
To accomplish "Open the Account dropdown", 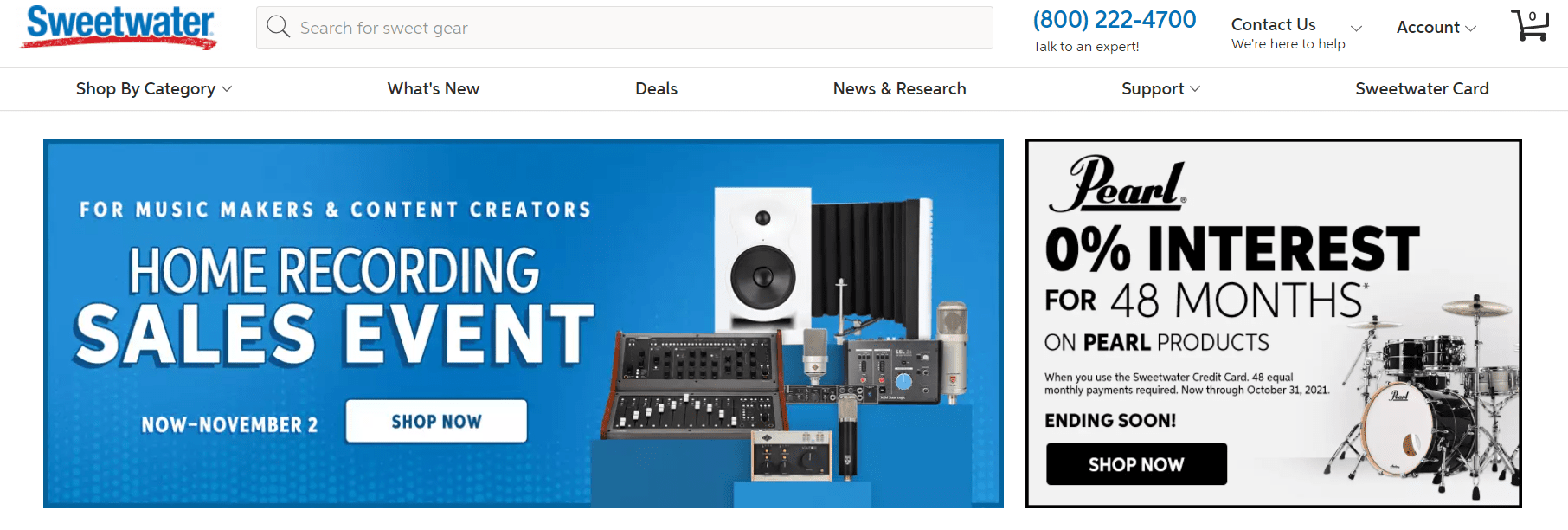I will (1436, 28).
